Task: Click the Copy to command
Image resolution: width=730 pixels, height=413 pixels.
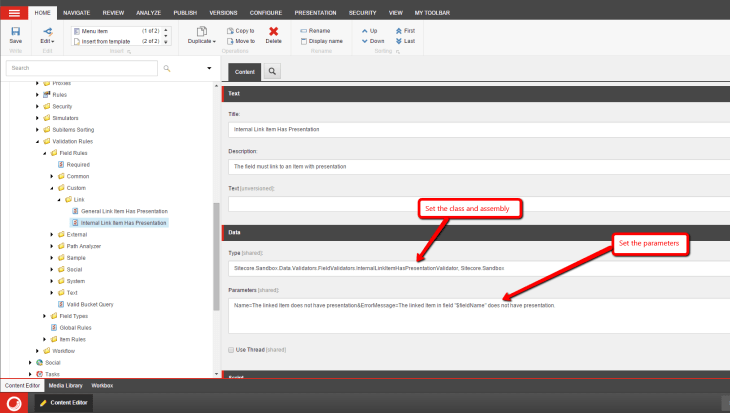Action: [240, 31]
